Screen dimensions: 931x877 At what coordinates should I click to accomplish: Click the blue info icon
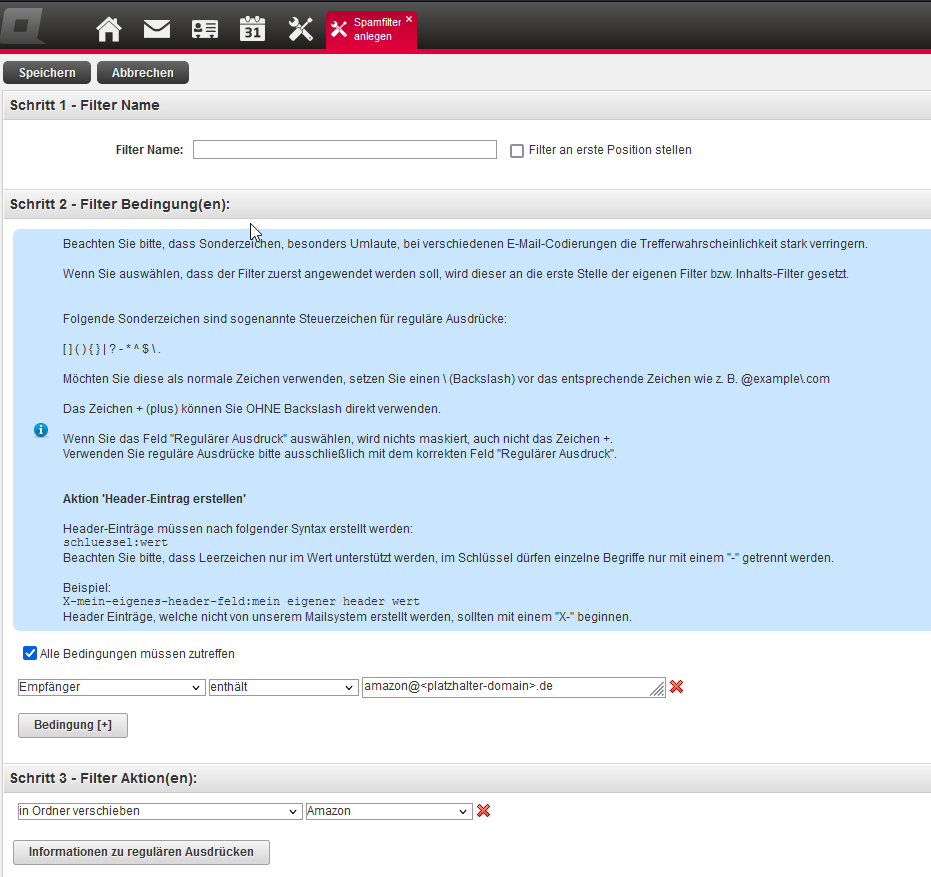pos(41,430)
